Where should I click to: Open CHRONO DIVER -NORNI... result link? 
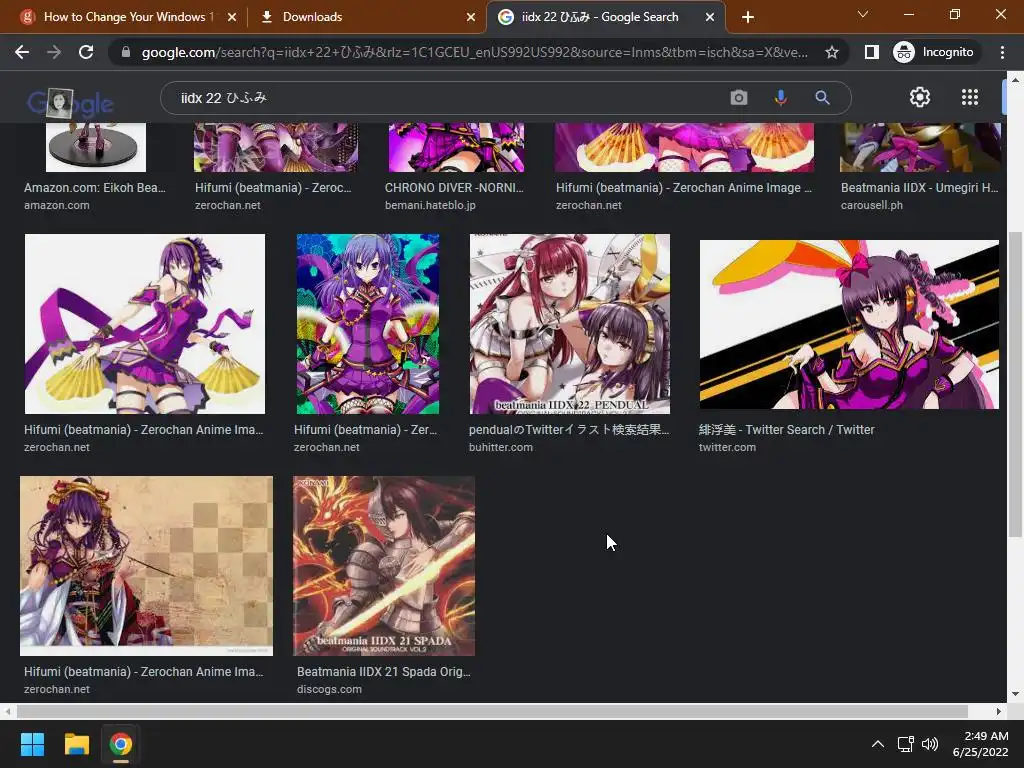click(454, 188)
